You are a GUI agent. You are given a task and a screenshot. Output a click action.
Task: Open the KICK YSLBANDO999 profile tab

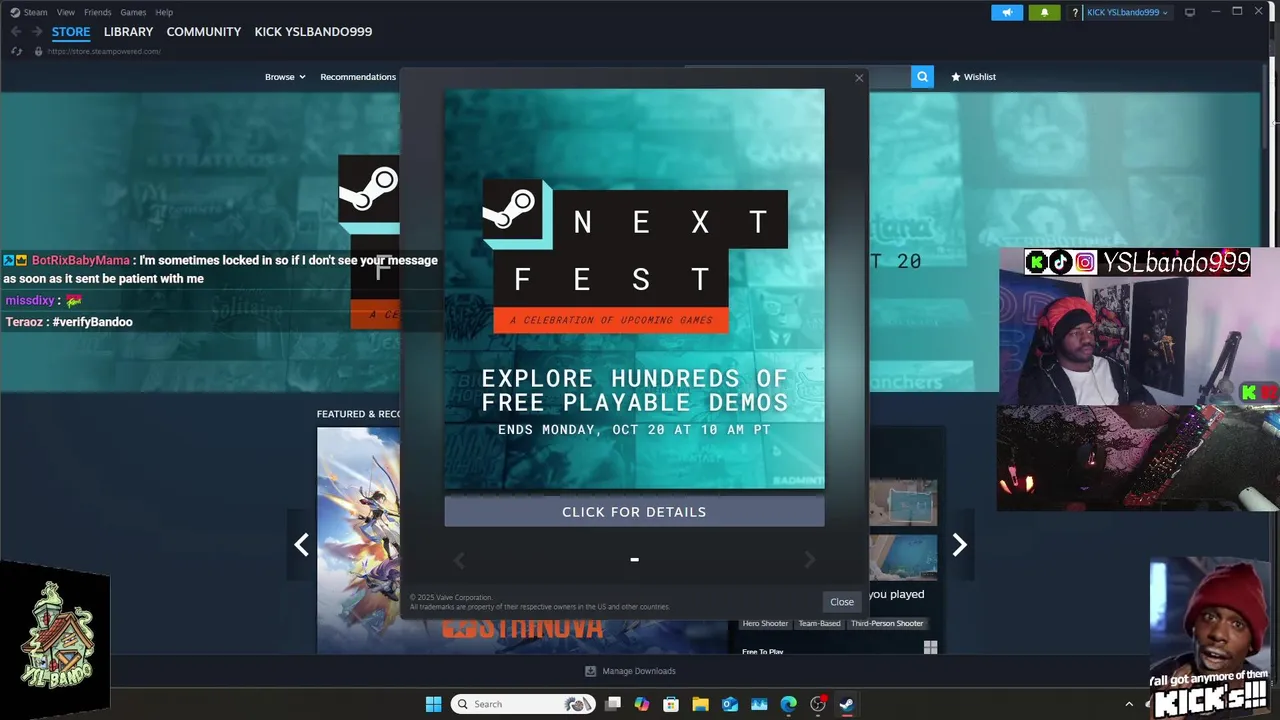click(x=313, y=32)
